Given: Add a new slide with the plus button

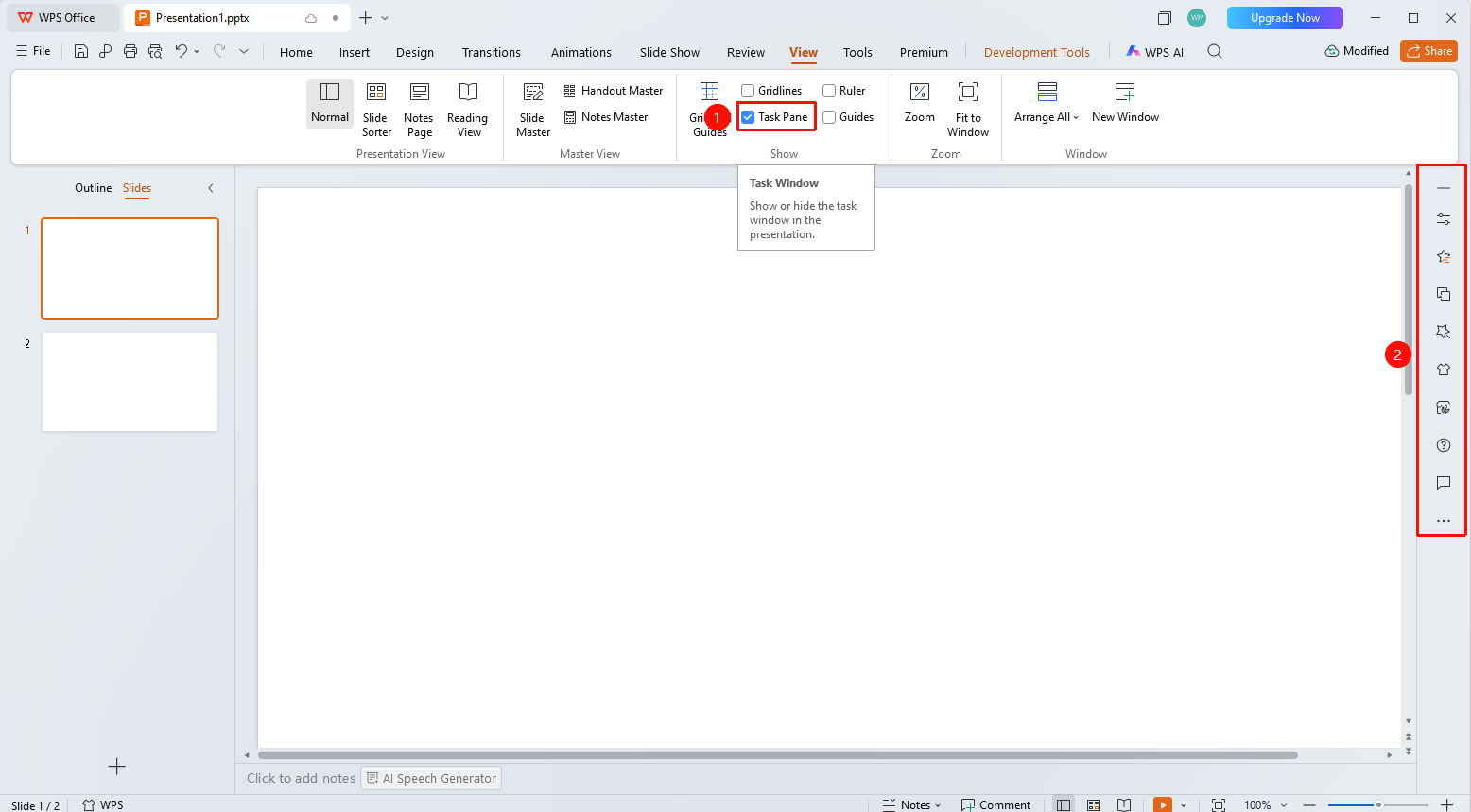Looking at the screenshot, I should pyautogui.click(x=117, y=766).
